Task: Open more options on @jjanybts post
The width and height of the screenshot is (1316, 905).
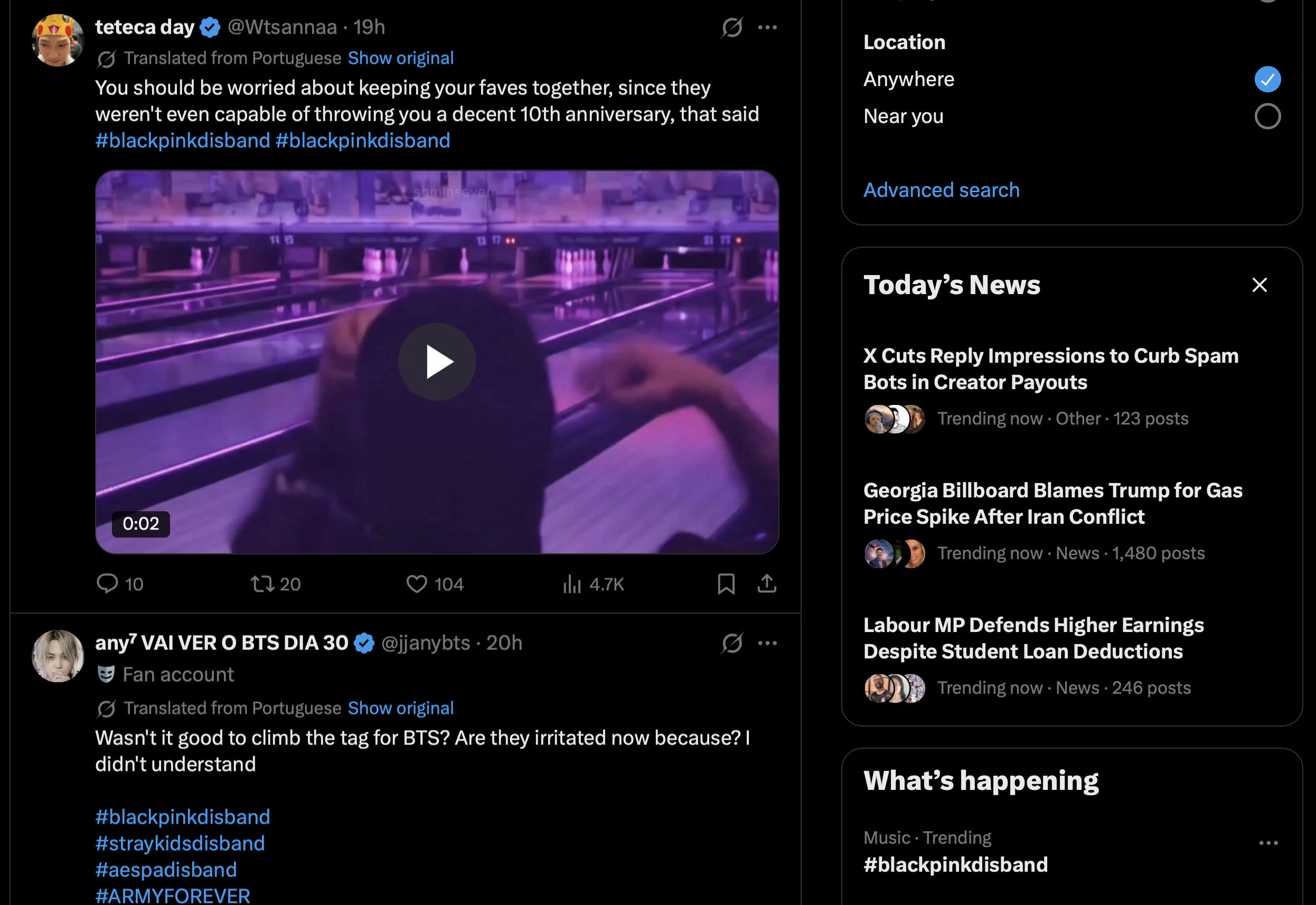Action: (767, 643)
